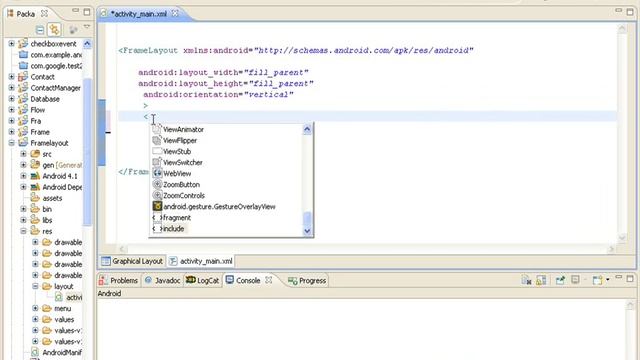
Task: Open the Graphical Layout tab
Action: [132, 261]
